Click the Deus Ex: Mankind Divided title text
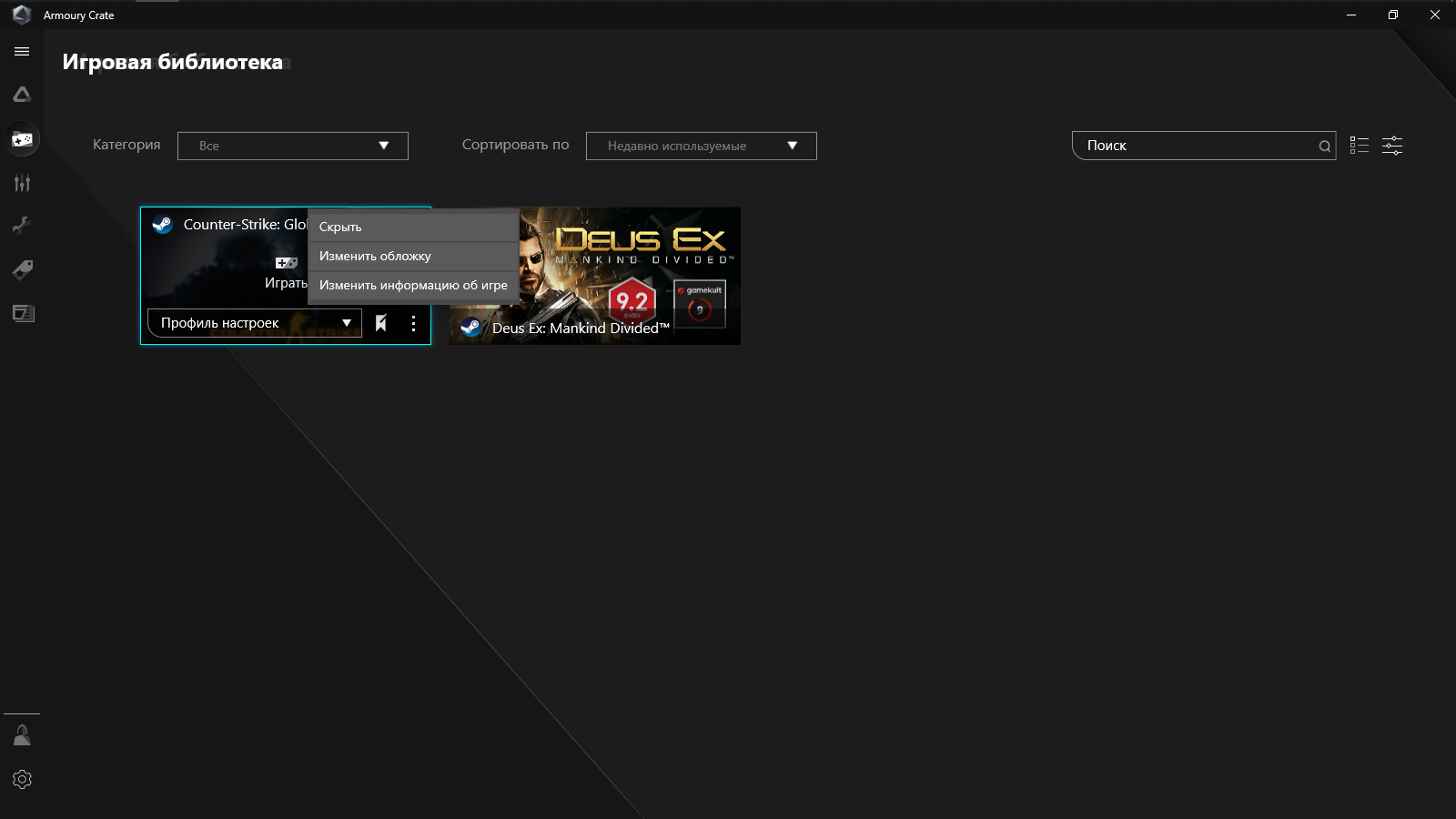Image resolution: width=1456 pixels, height=819 pixels. pyautogui.click(x=581, y=329)
